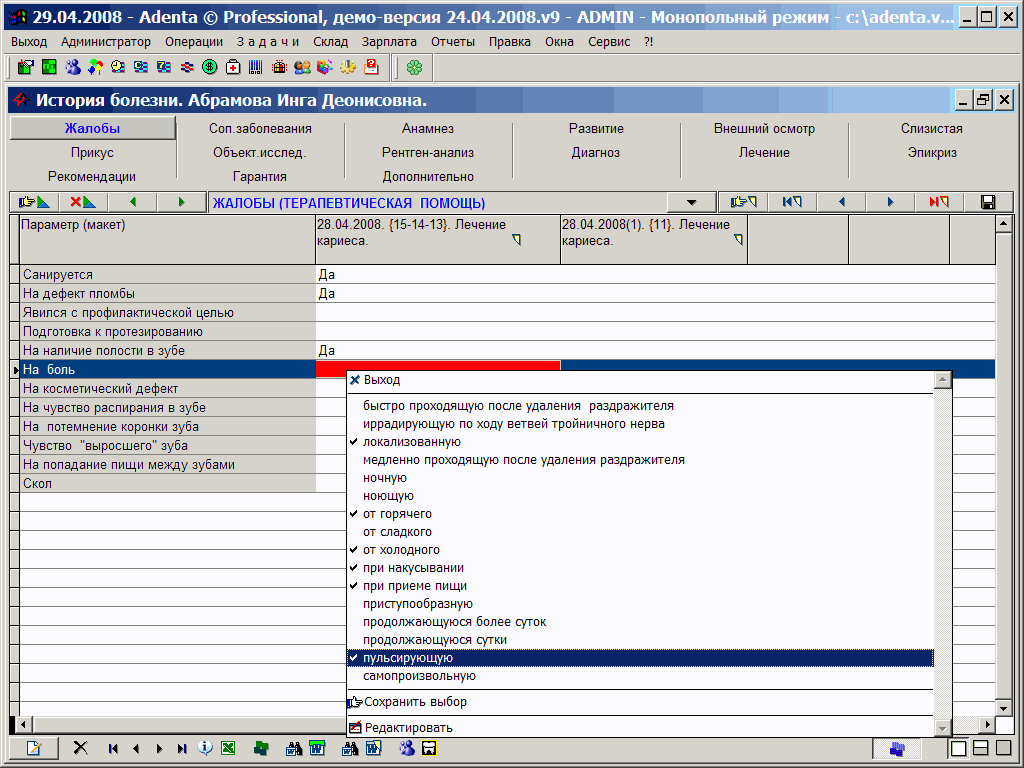Click the popup list scrollbar down arrow
The width and height of the screenshot is (1024, 768).
tap(941, 727)
